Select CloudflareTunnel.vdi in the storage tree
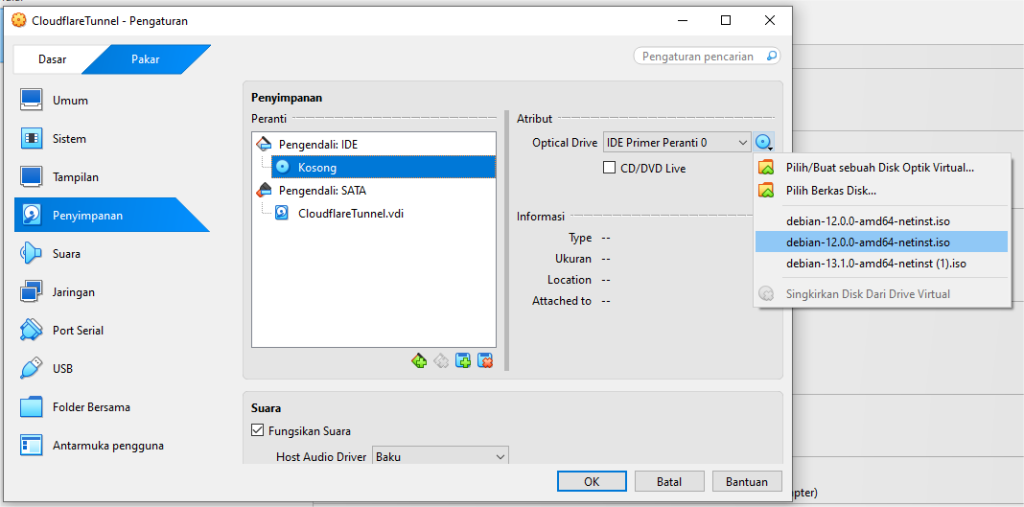 350,213
